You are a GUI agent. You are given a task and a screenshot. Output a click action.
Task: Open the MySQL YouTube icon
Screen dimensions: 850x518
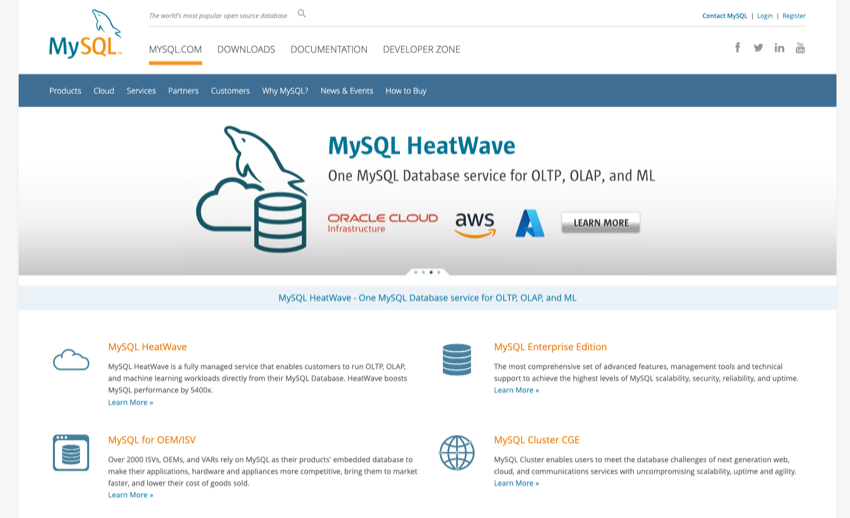tap(800, 48)
